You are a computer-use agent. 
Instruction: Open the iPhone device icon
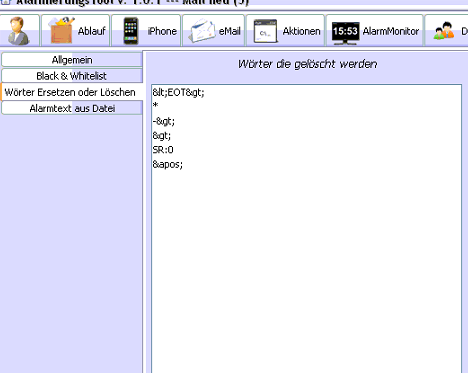click(131, 31)
